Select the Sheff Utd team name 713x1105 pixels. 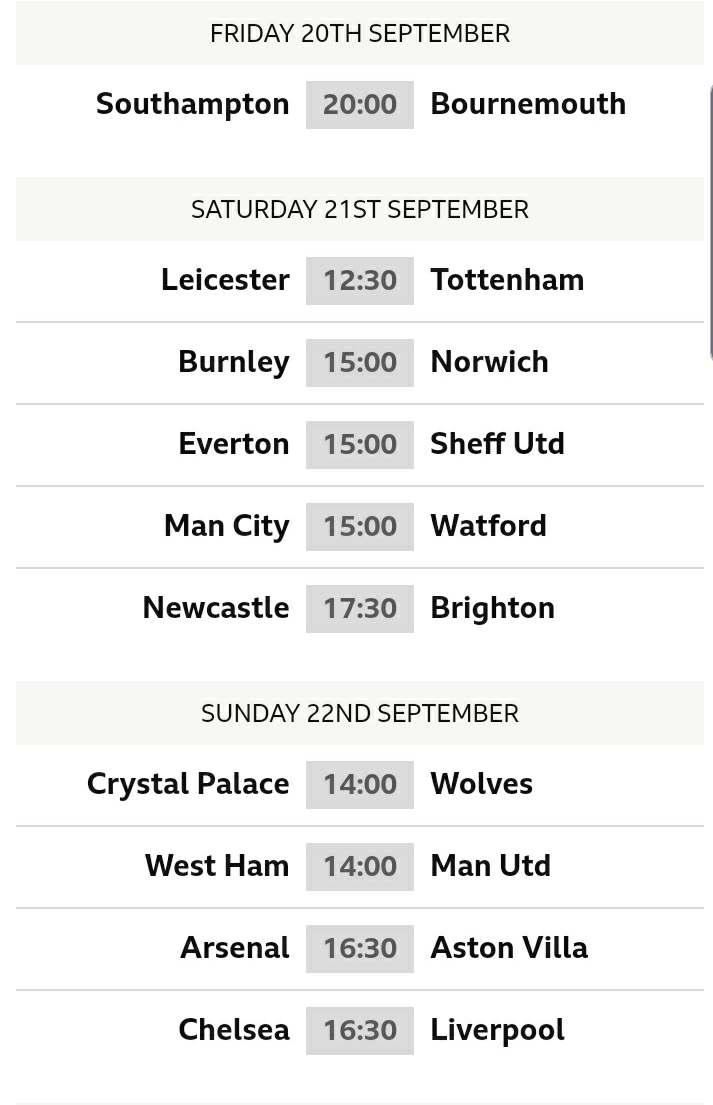tap(497, 444)
